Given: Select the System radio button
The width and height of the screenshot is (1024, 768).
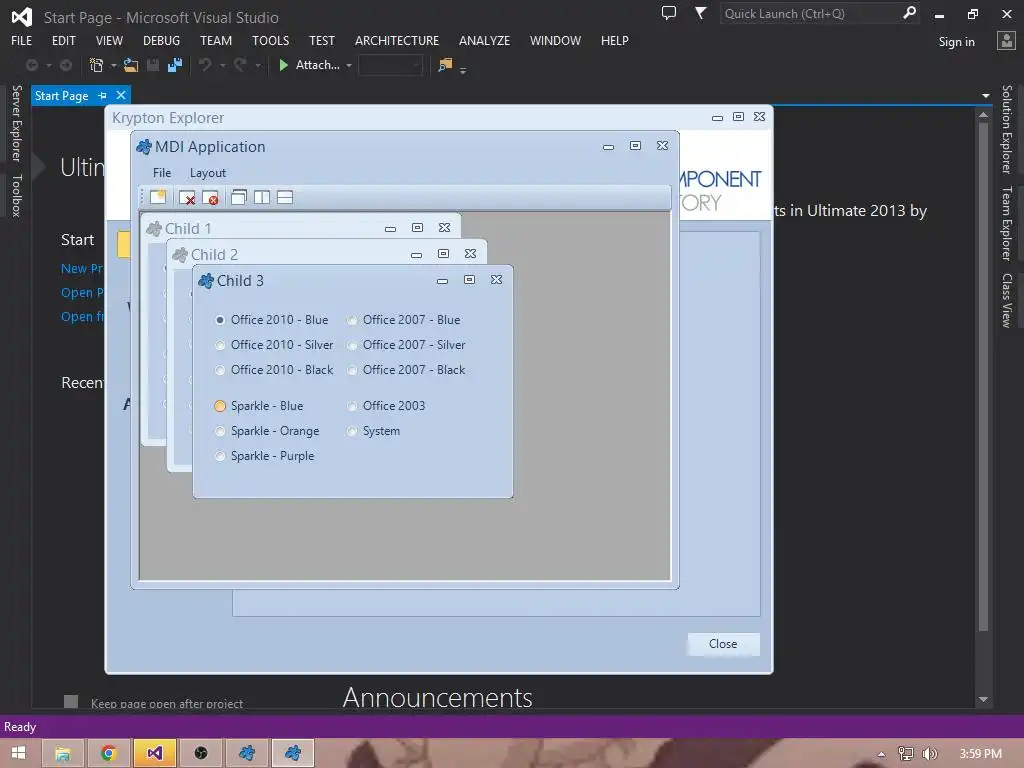Looking at the screenshot, I should coord(352,431).
